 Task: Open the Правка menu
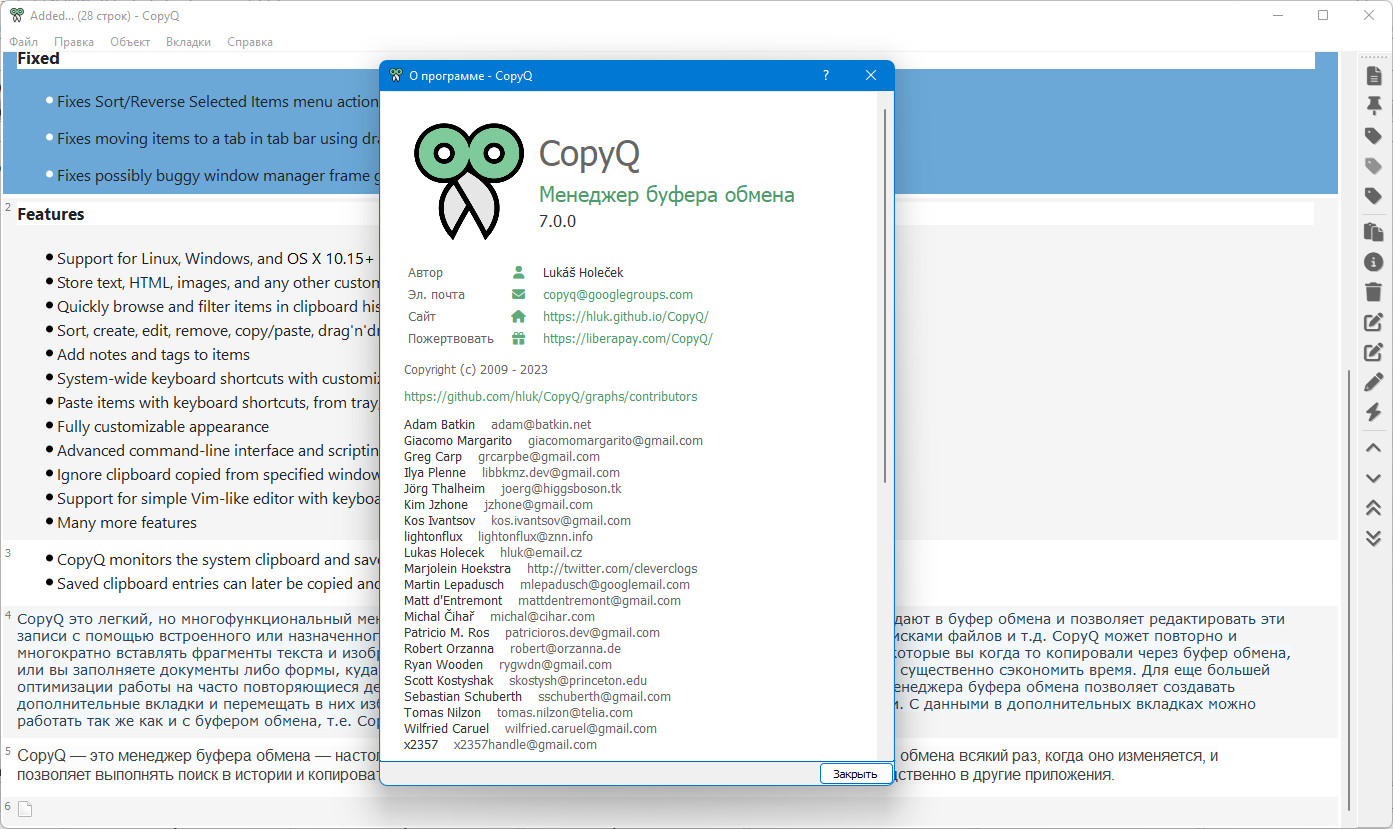pyautogui.click(x=74, y=42)
